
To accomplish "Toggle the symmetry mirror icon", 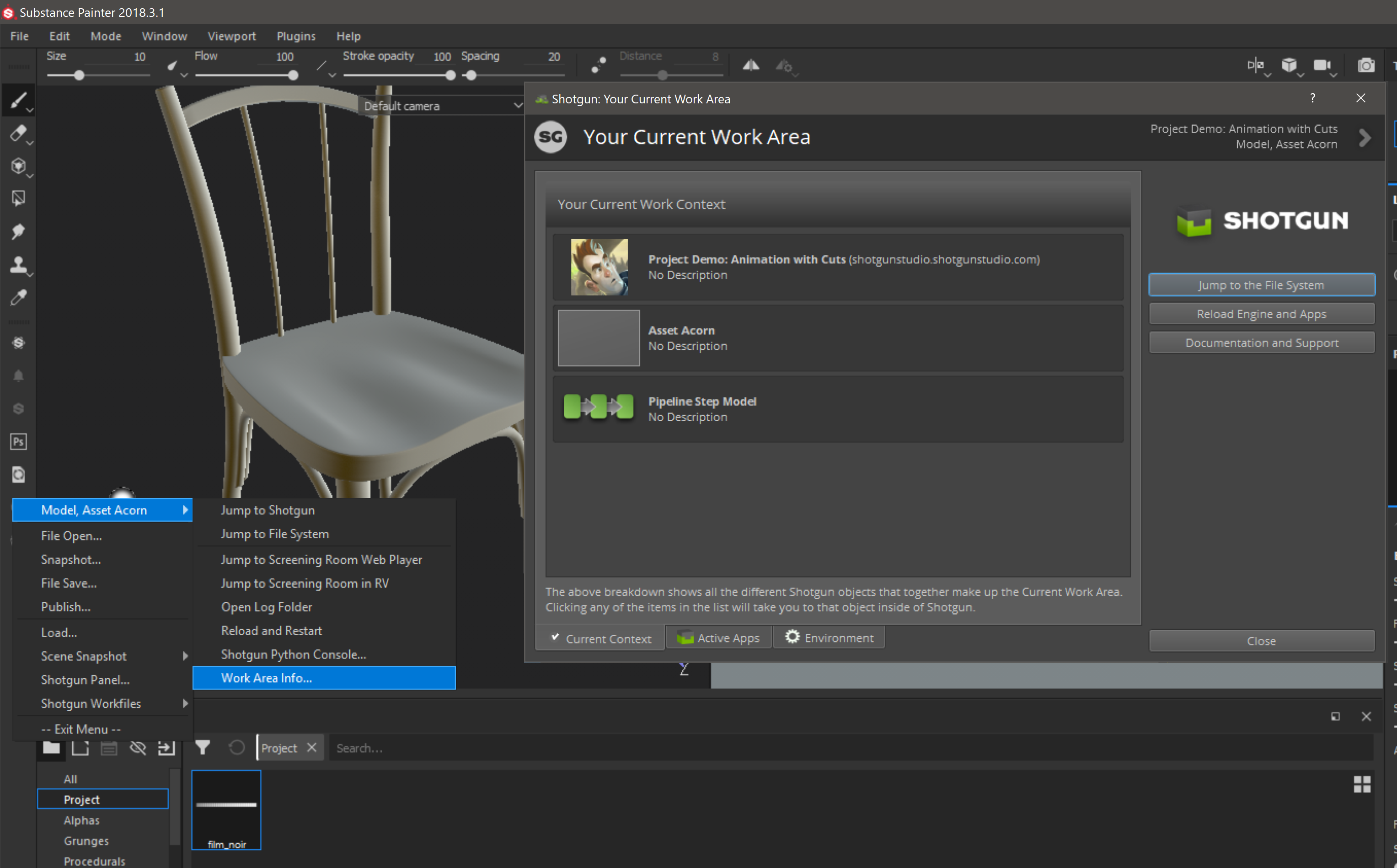I will 751,65.
